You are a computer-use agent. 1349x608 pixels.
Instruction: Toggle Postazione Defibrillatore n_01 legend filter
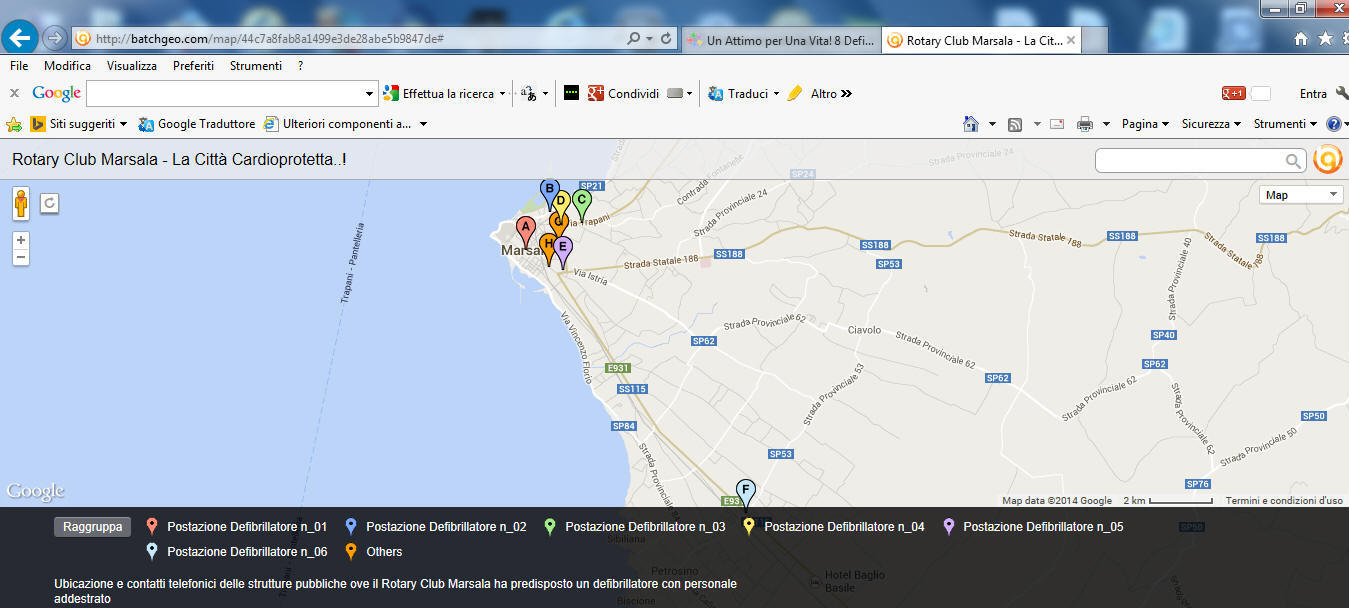pos(237,527)
